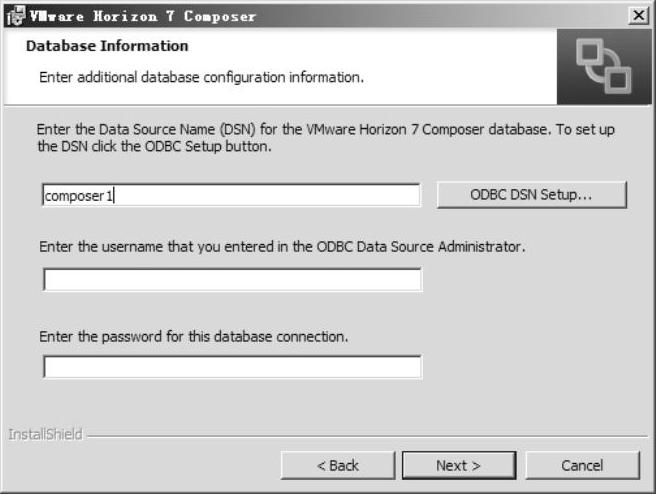Proceed by pressing Next
Image resolution: width=656 pixels, height=494 pixels.
point(458,465)
